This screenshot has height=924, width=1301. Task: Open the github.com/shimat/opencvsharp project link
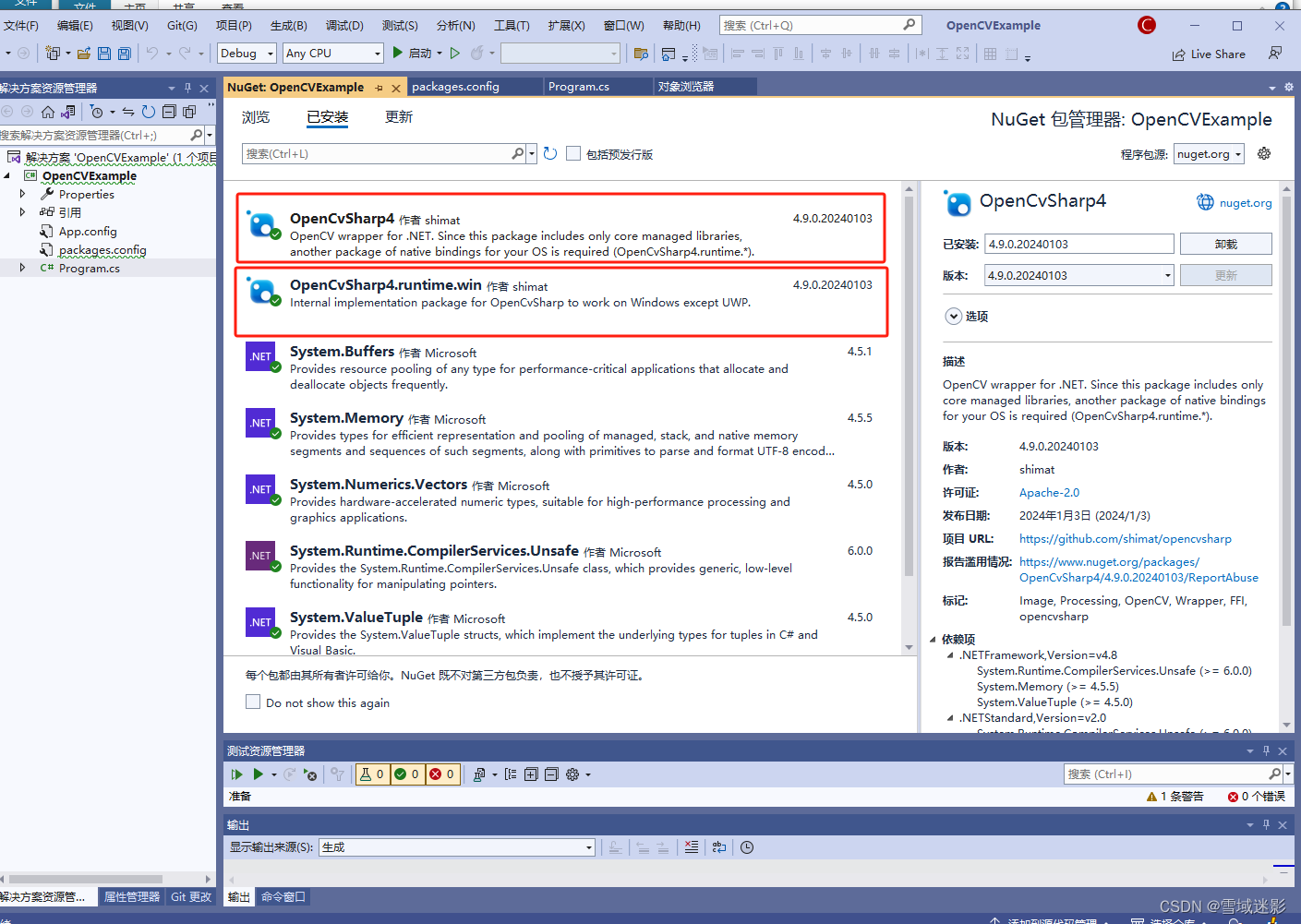click(x=1125, y=539)
